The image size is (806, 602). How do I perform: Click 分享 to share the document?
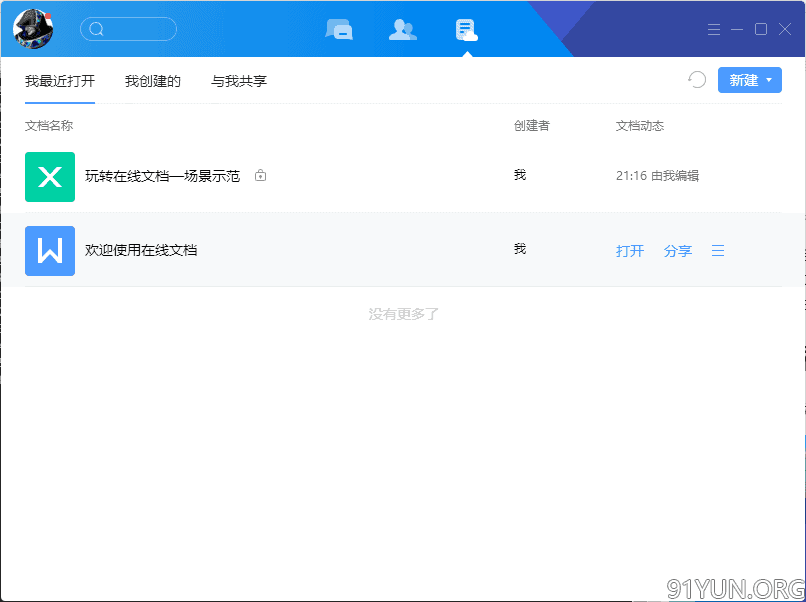[x=678, y=251]
